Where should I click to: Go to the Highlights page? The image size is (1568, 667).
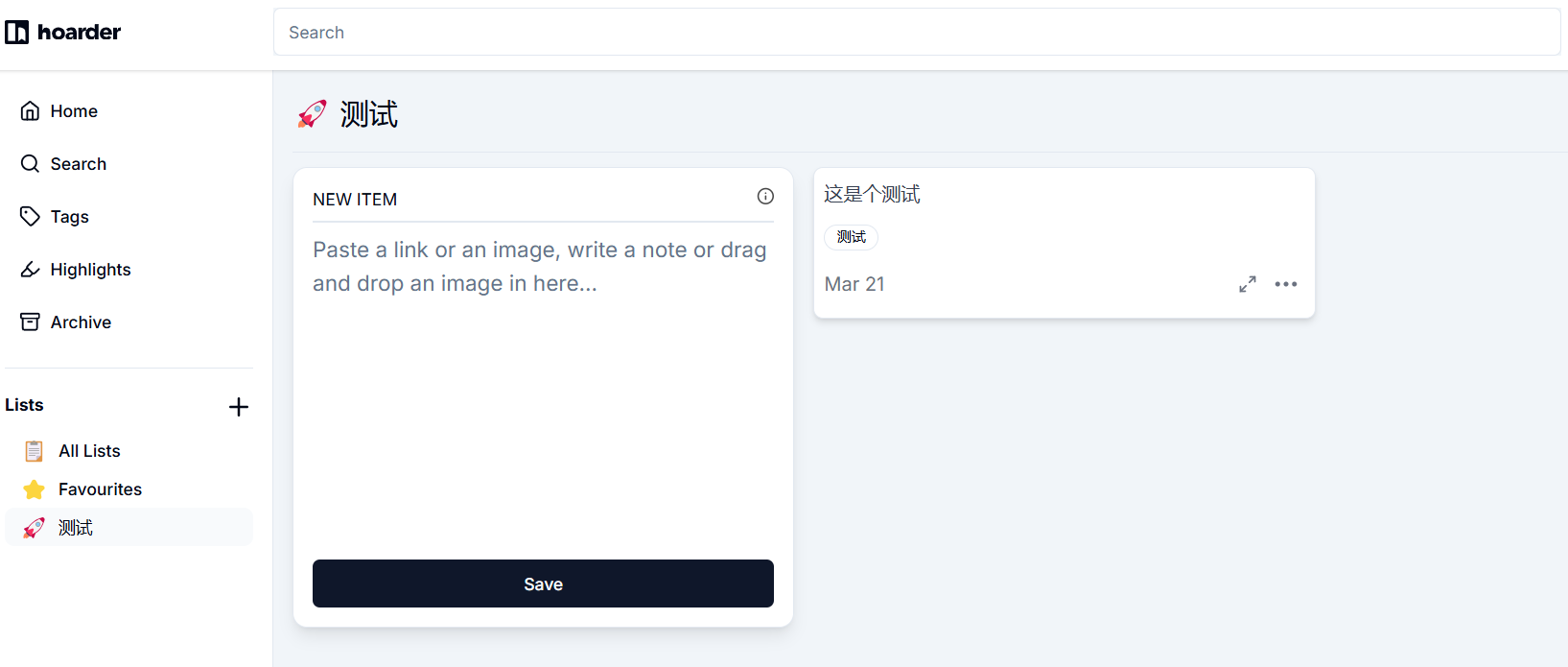coord(90,270)
